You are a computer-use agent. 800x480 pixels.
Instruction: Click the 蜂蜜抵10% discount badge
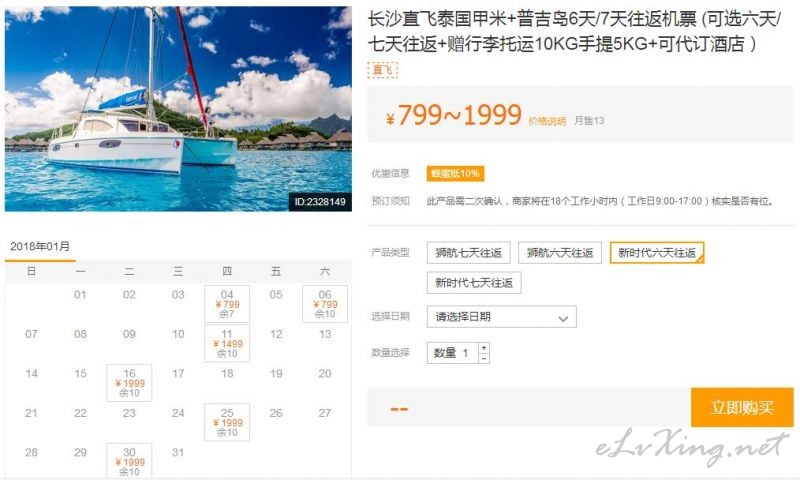455,173
